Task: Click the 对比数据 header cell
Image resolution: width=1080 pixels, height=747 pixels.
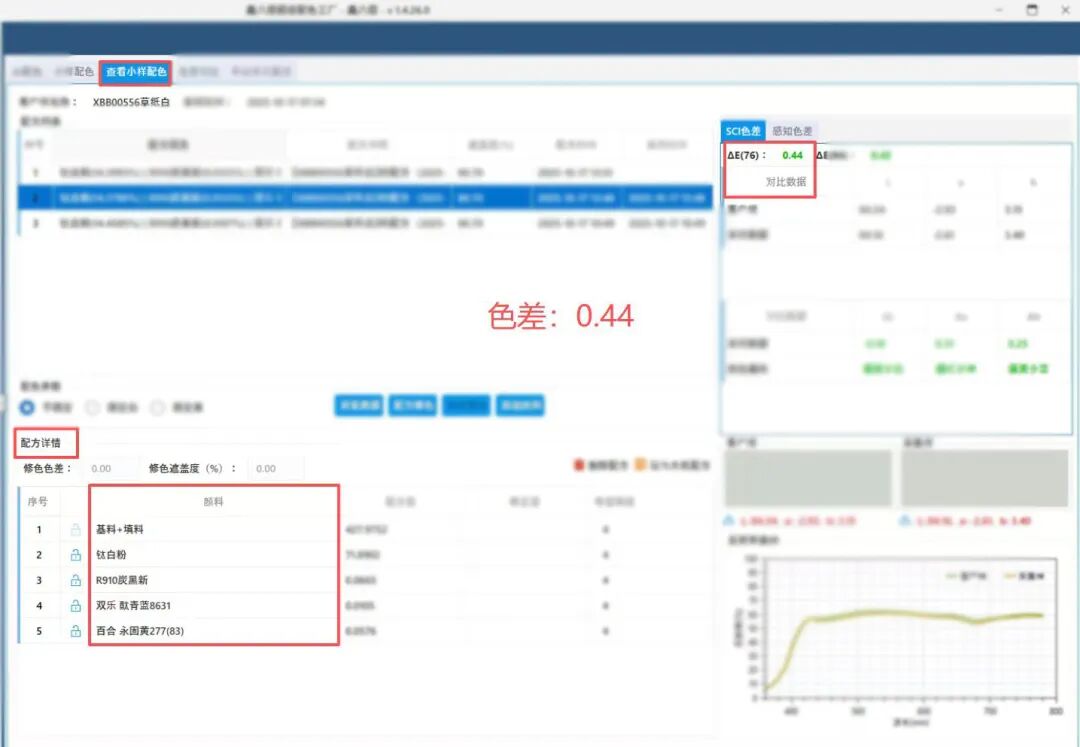Action: [785, 182]
